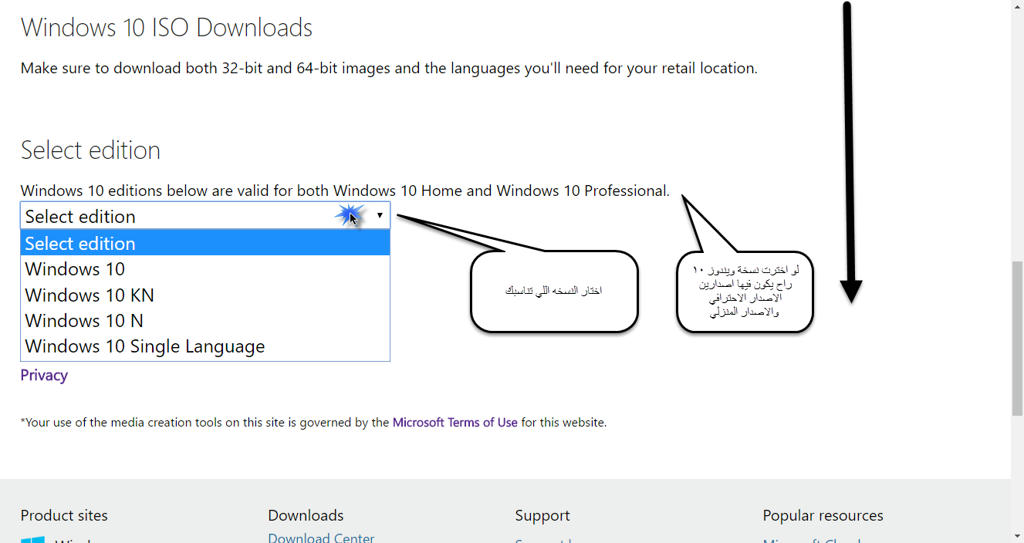Click the Support footer heading
The image size is (1024, 543).
tap(542, 516)
